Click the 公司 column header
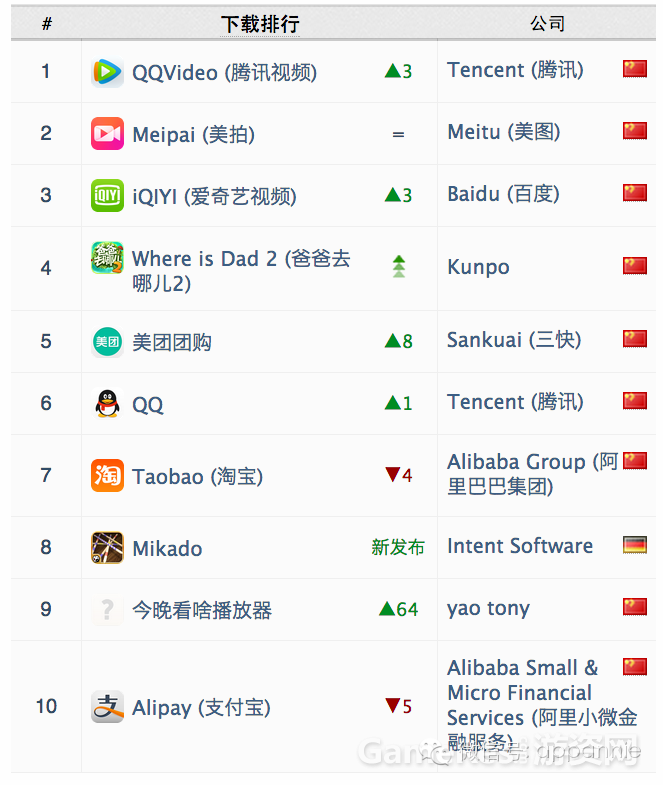This screenshot has width=663, height=785. 547,23
